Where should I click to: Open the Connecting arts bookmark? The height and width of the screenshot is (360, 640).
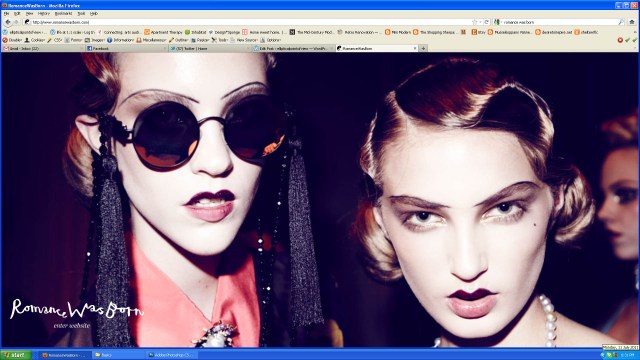click(x=119, y=32)
